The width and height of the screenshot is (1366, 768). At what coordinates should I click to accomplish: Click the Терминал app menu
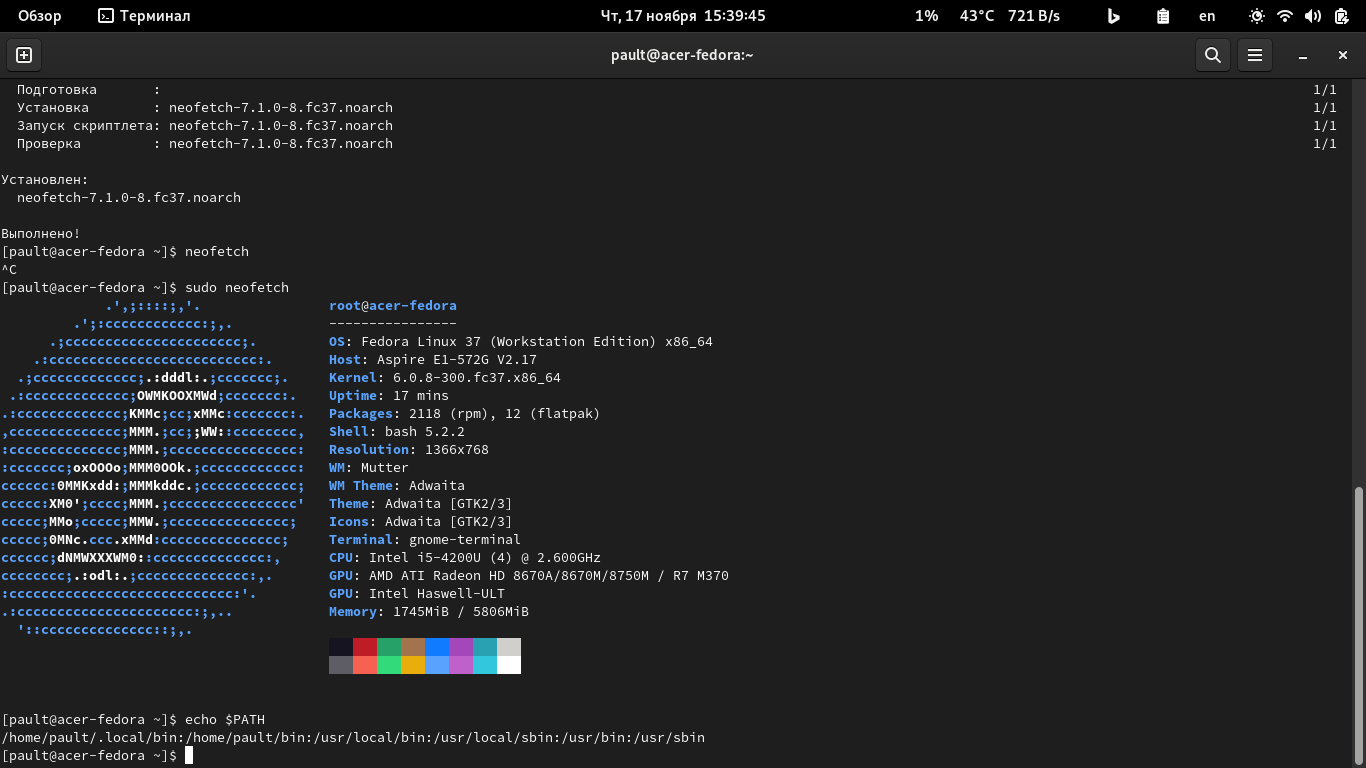point(144,16)
